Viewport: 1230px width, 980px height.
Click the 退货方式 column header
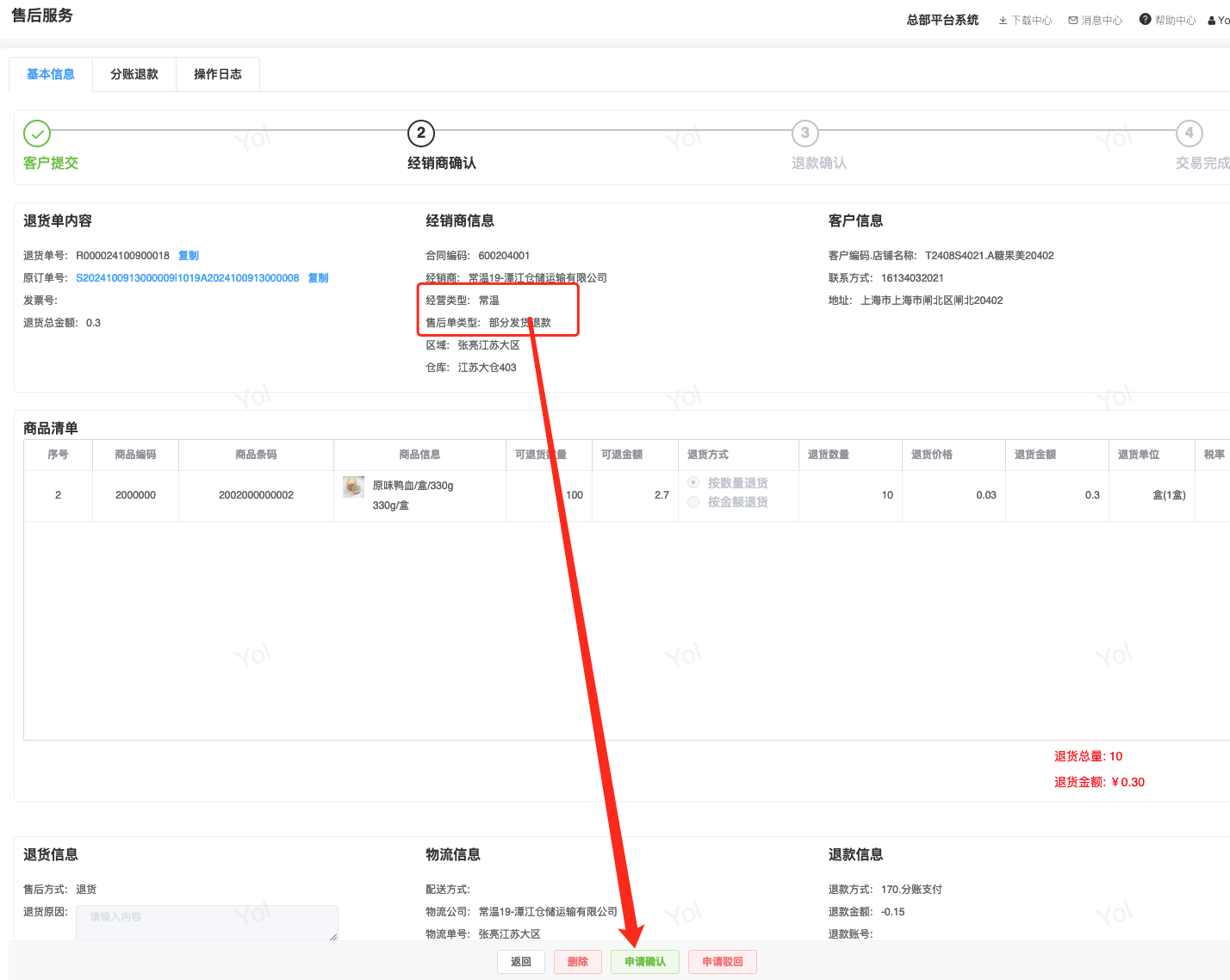pos(739,455)
